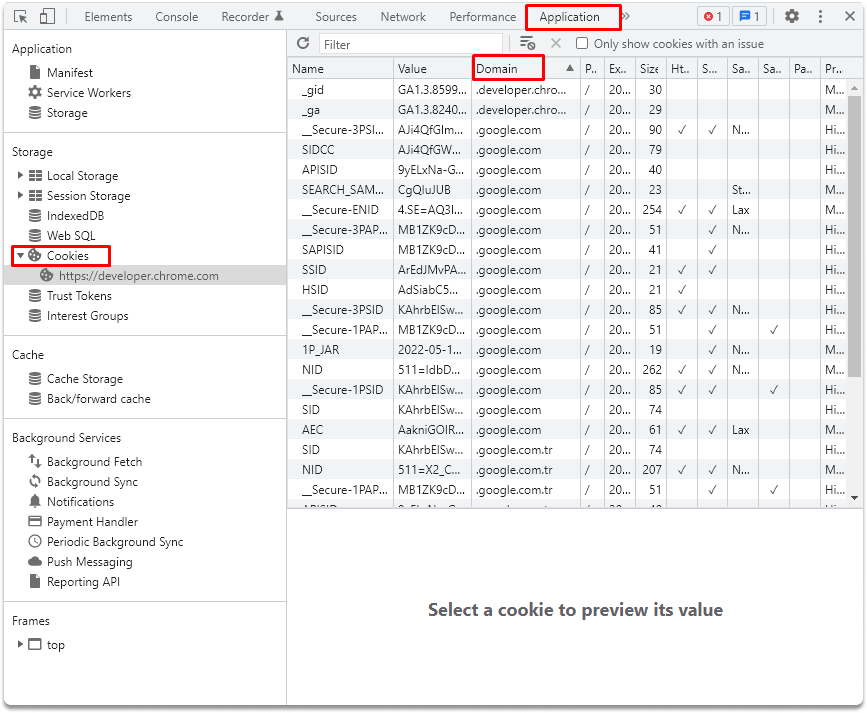Expand Local Storage tree node

20,175
